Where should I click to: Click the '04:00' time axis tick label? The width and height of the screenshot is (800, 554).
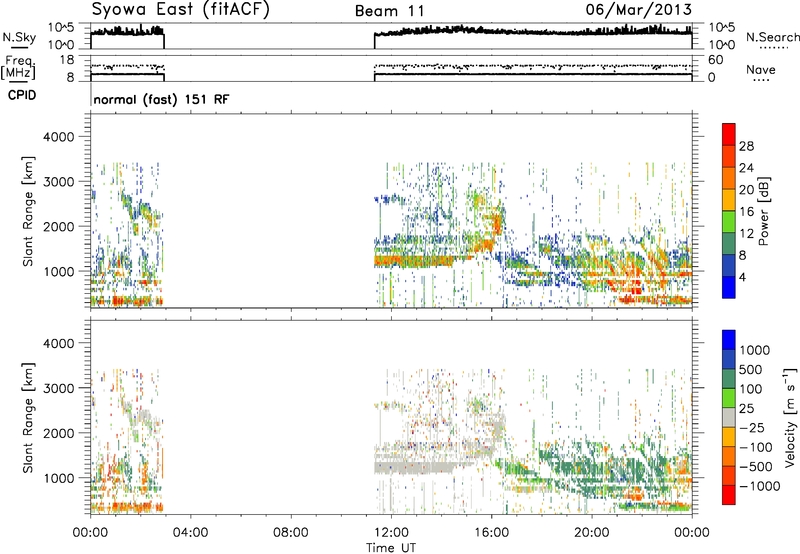click(x=190, y=533)
